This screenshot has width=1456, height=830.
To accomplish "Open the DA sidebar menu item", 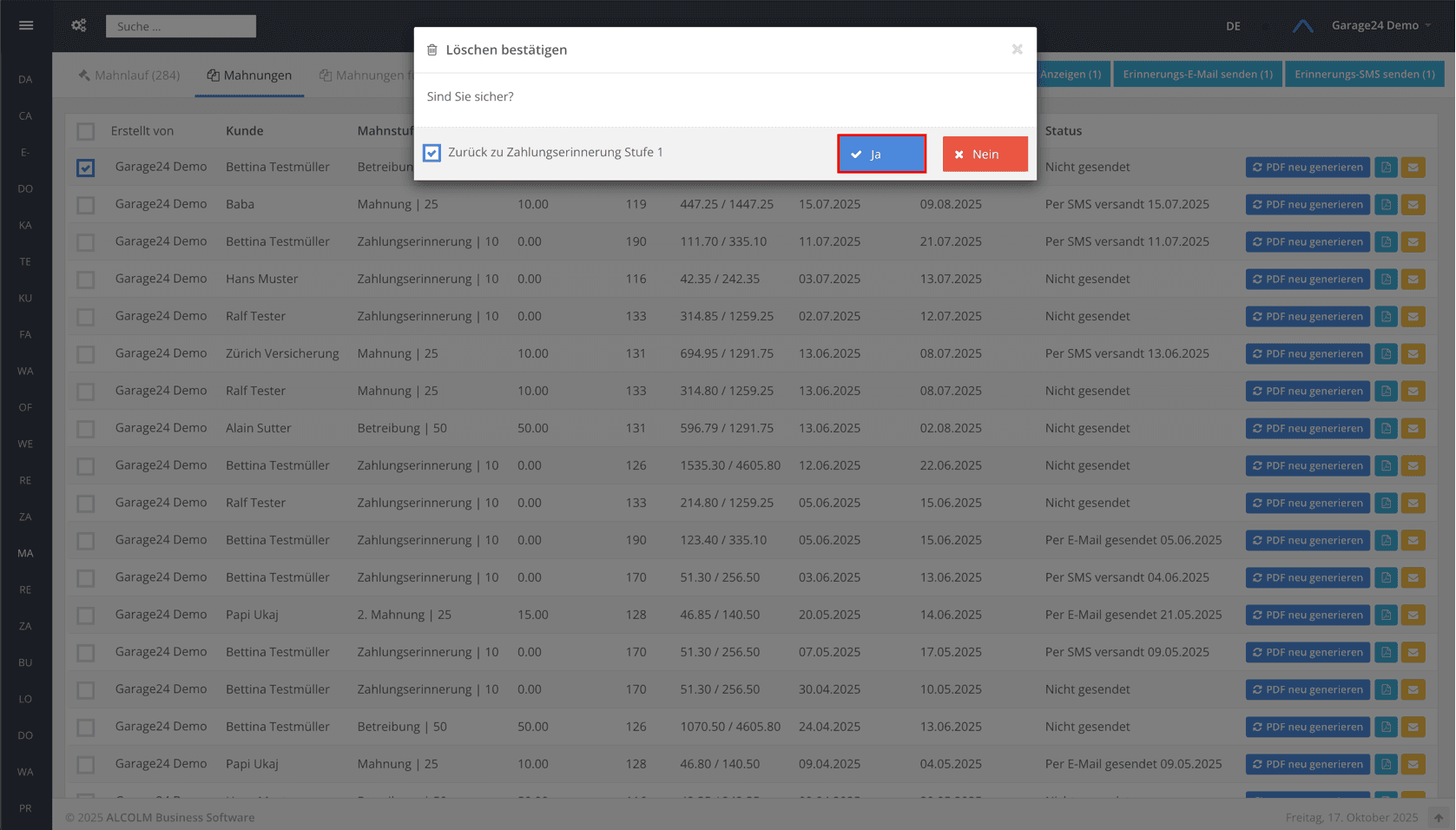I will pyautogui.click(x=25, y=79).
